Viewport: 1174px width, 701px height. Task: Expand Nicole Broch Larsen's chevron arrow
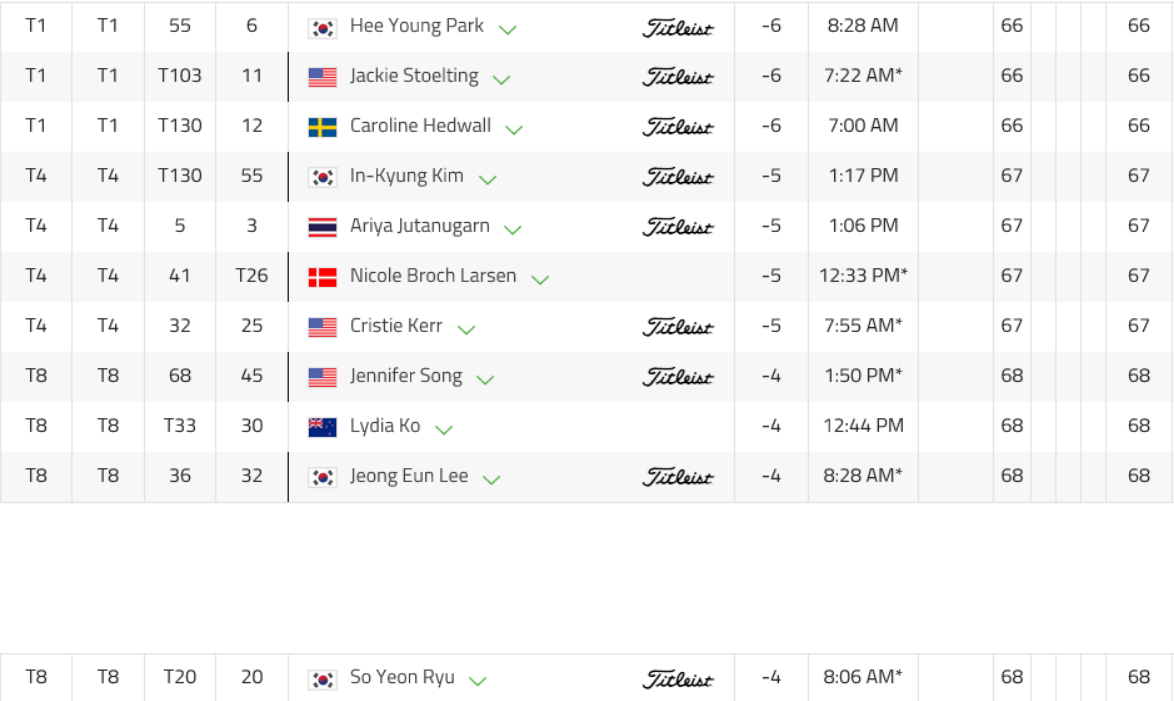[540, 279]
